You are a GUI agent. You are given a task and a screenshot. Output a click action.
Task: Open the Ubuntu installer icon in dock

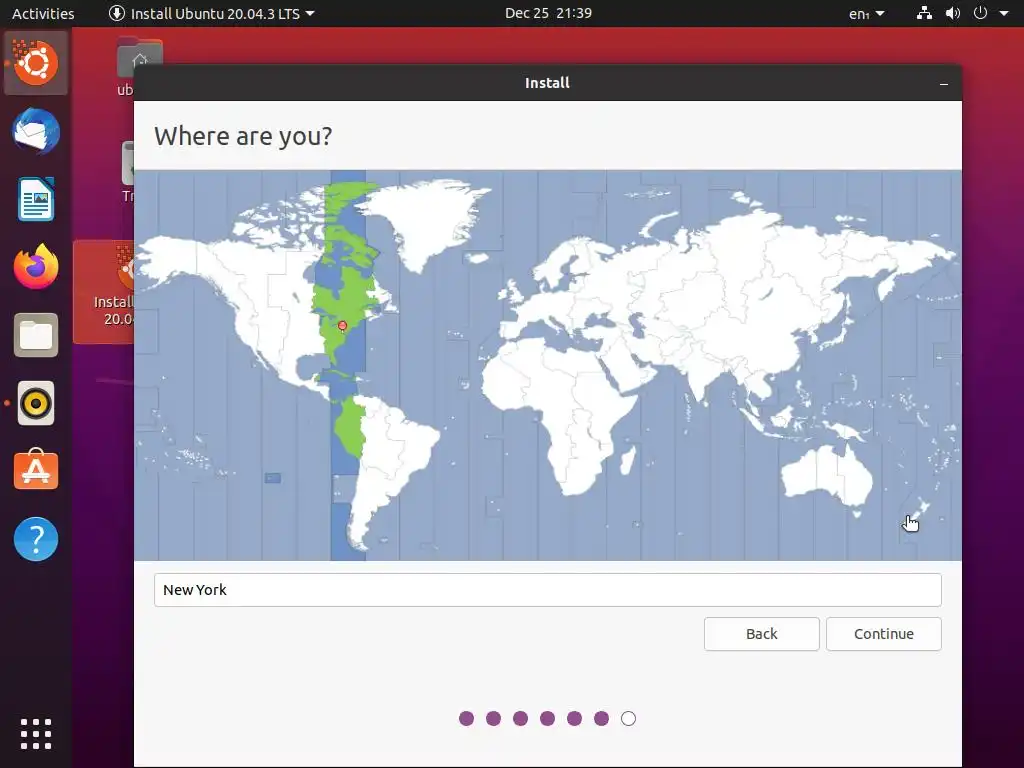[x=36, y=63]
